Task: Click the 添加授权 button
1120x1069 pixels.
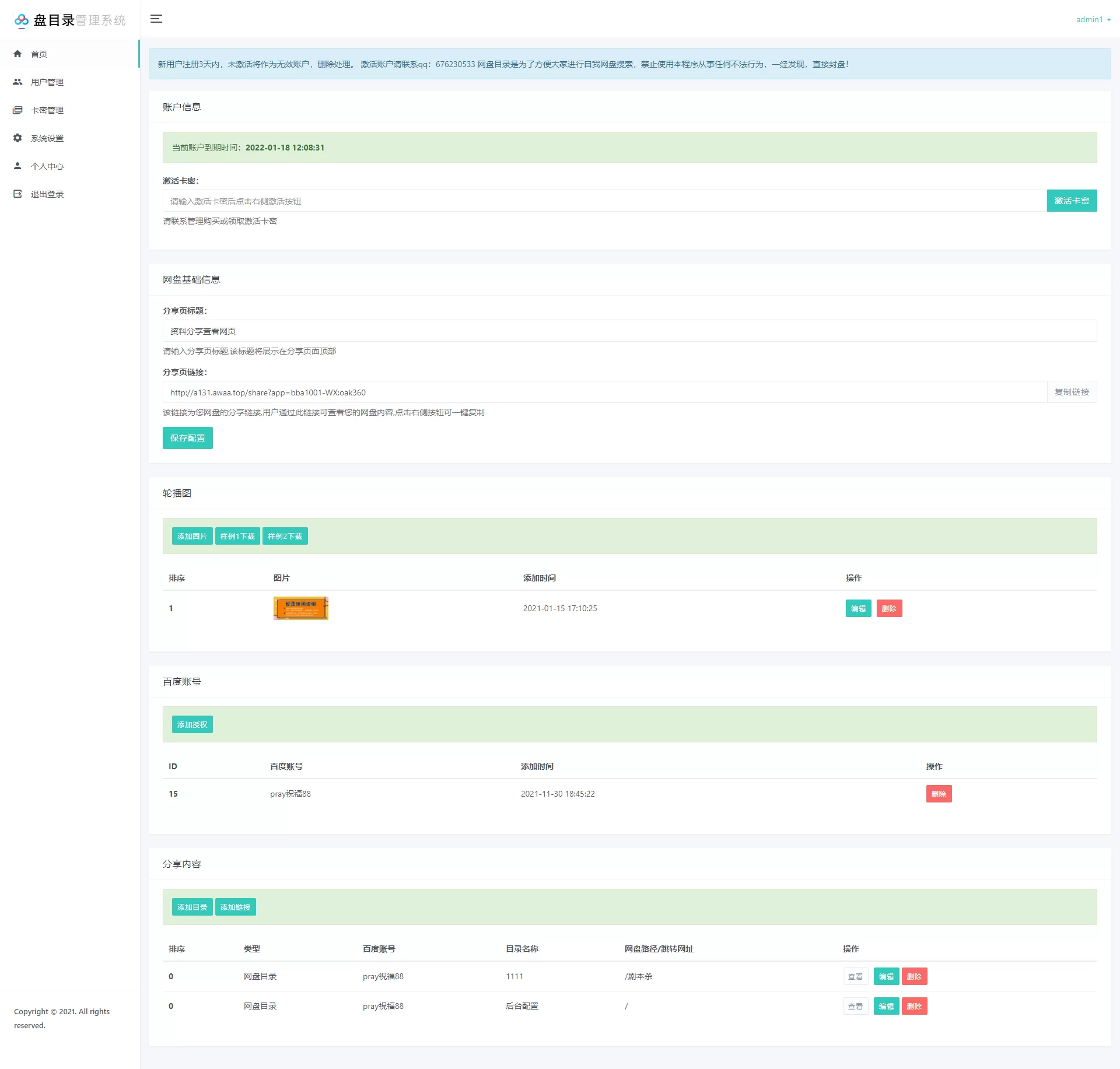Action: tap(192, 724)
